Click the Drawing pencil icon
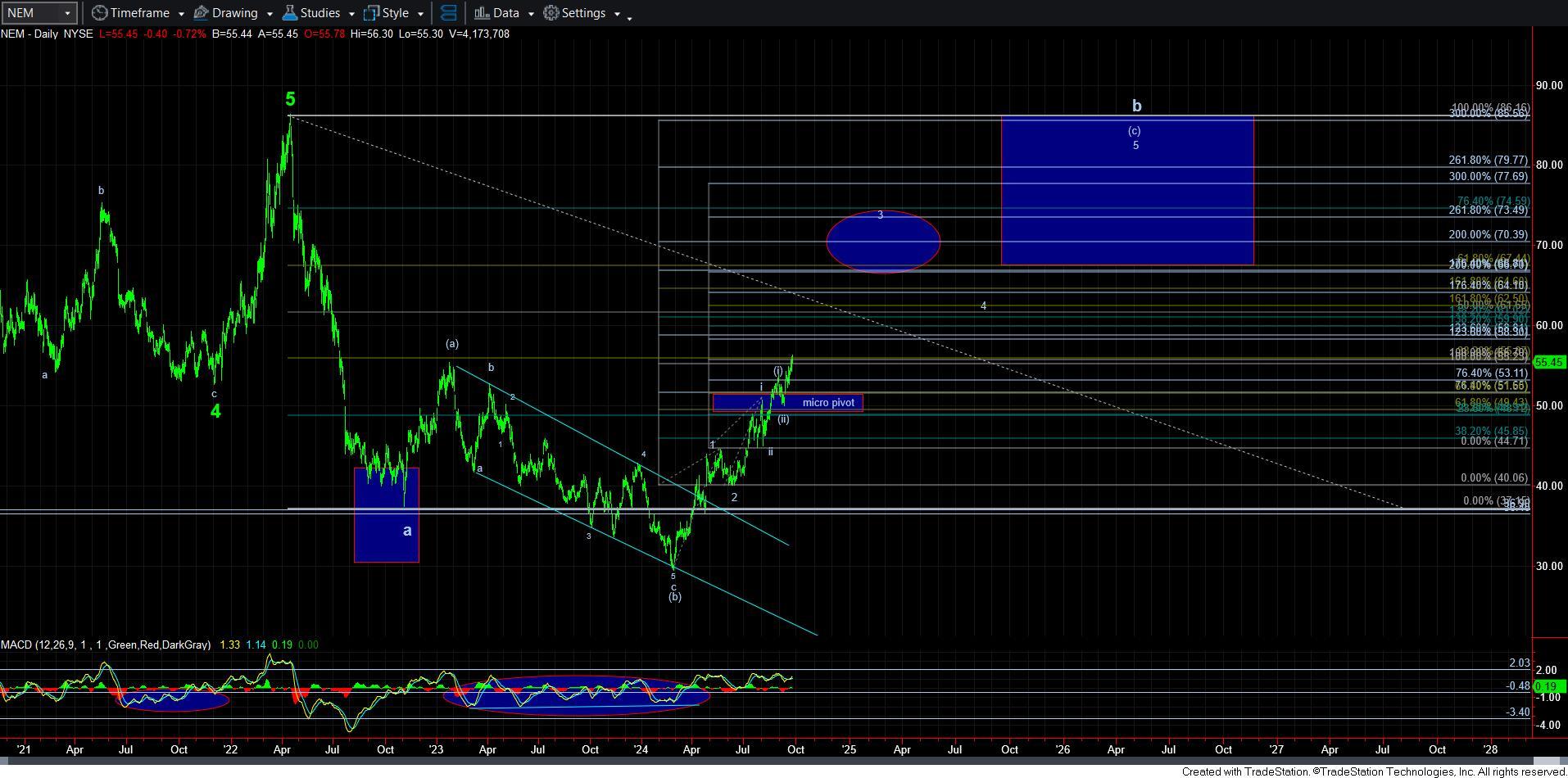Viewport: 1568px width, 778px height. (x=201, y=13)
